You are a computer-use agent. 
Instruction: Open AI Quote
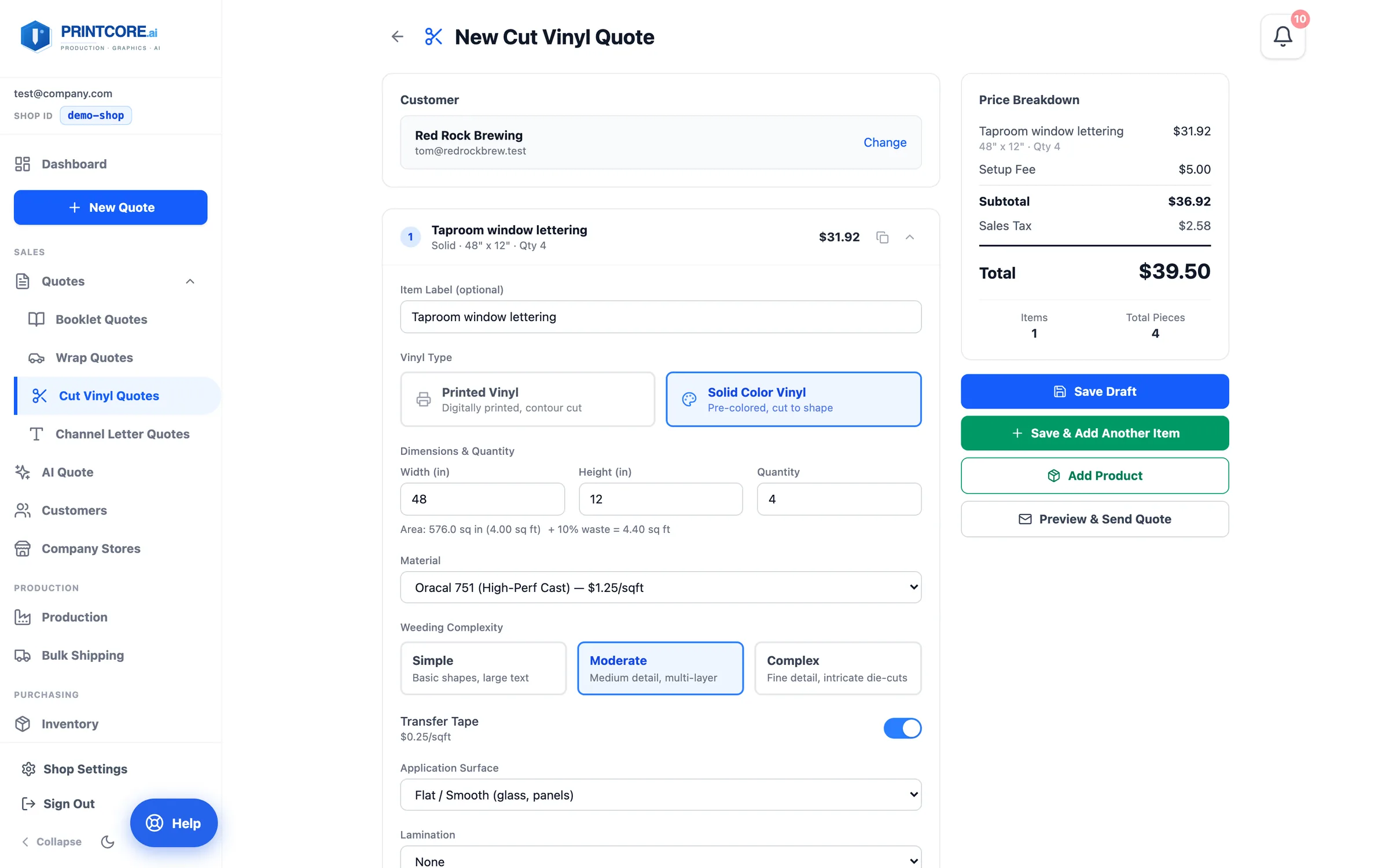point(111,472)
